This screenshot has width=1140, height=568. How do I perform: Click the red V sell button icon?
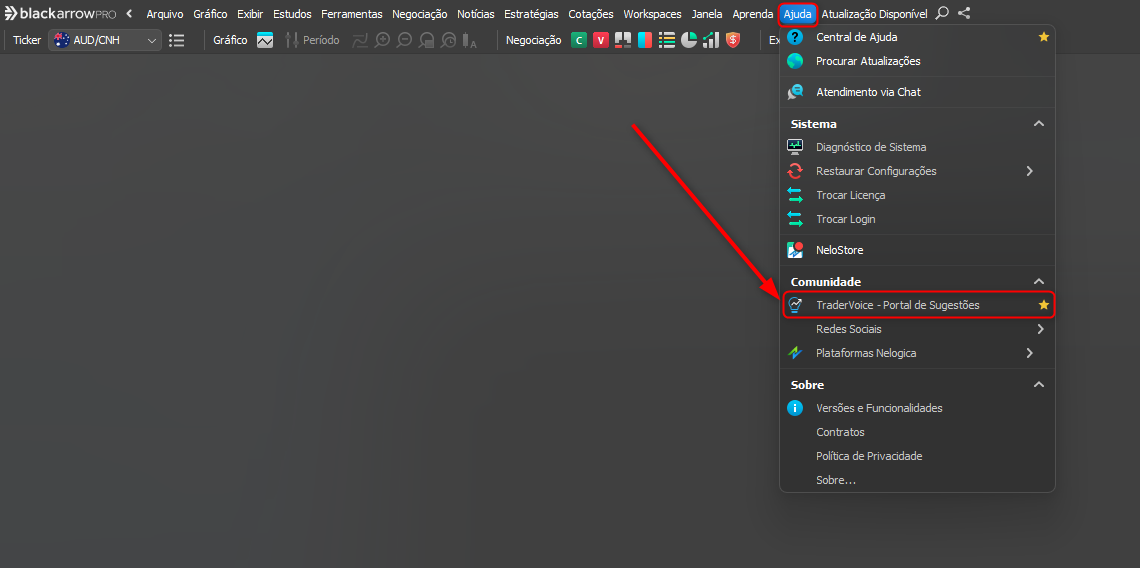point(601,41)
